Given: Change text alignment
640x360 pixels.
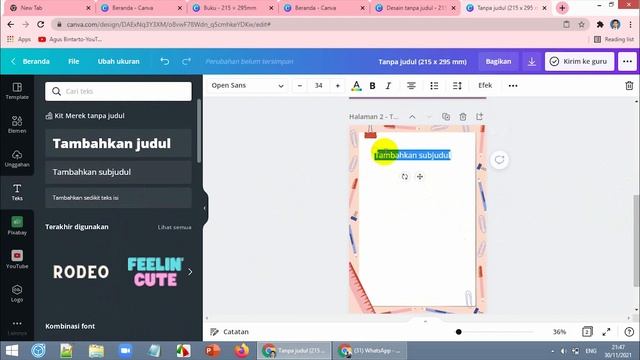Looking at the screenshot, I should coord(411,86).
